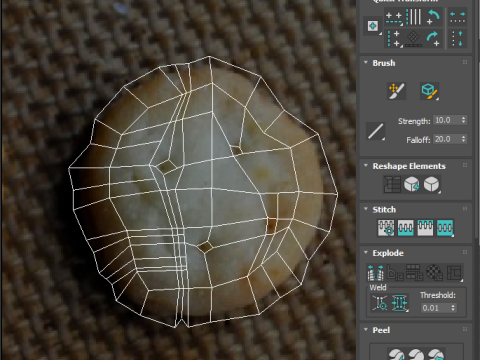
Task: Click the diamond-grid Align to Edge icon
Action: 414,39
